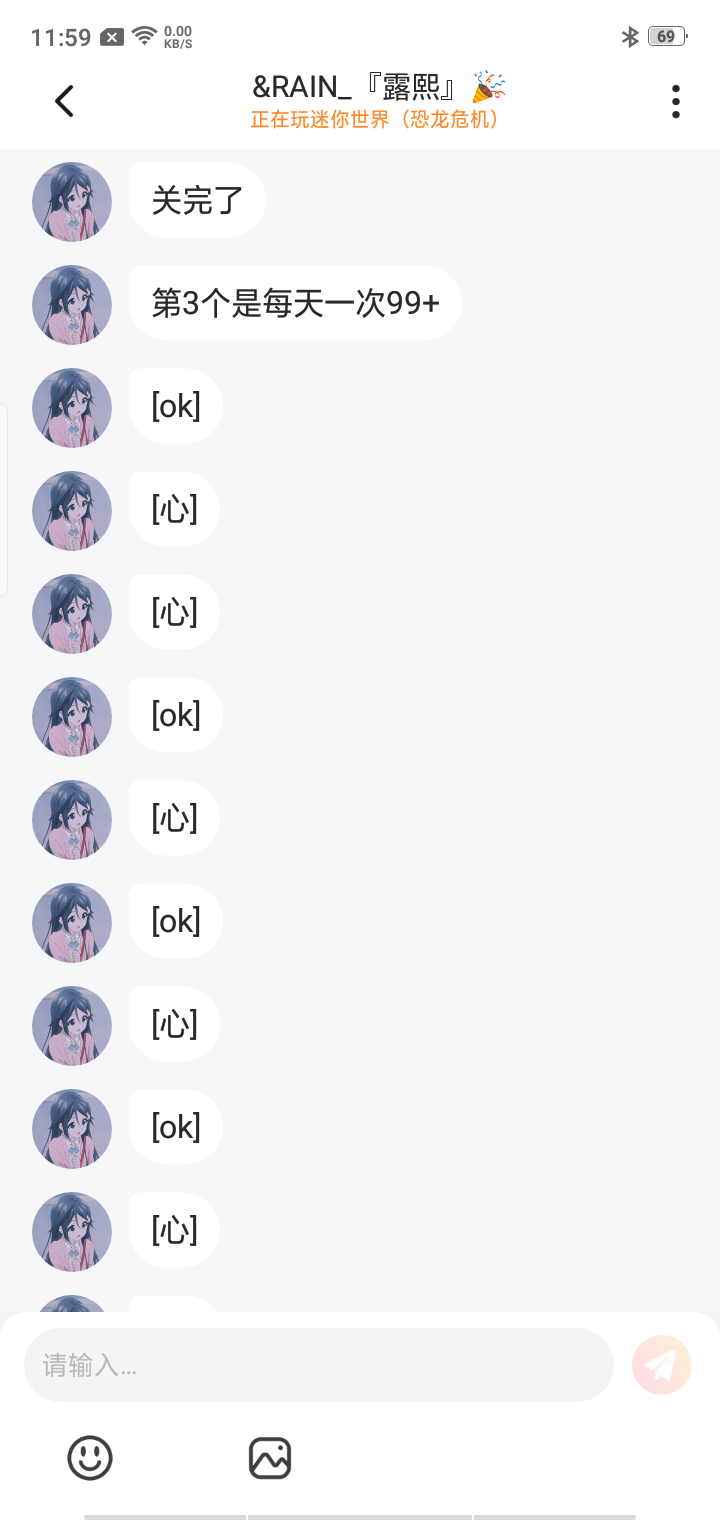Viewport: 720px width, 1520px height.
Task: Open the emoji picker smiley icon
Action: pyautogui.click(x=90, y=1458)
